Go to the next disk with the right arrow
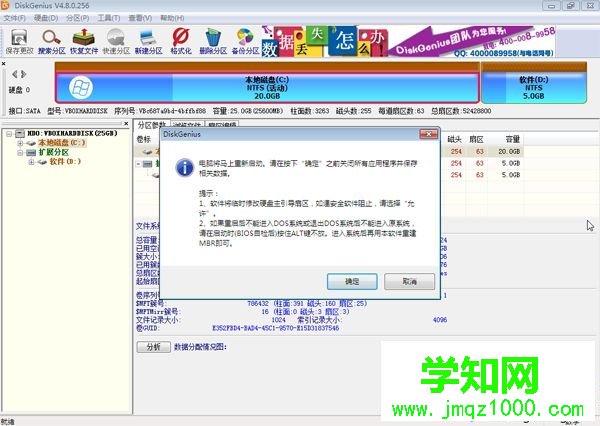 coord(24,74)
